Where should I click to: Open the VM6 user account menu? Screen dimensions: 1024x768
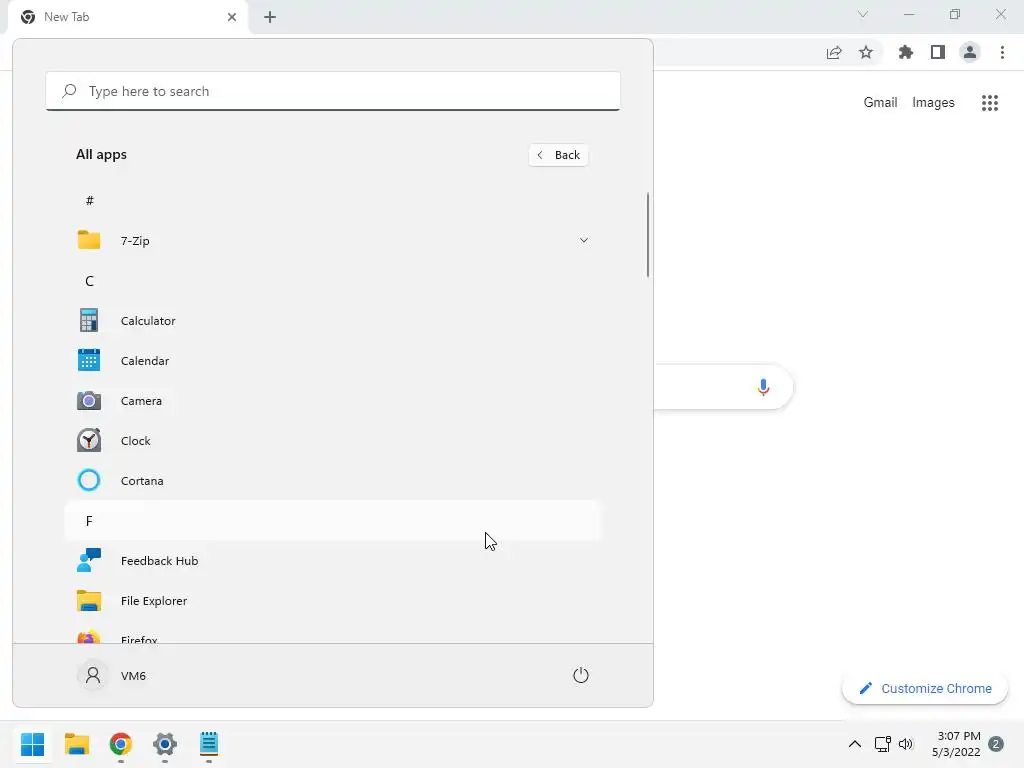point(112,675)
